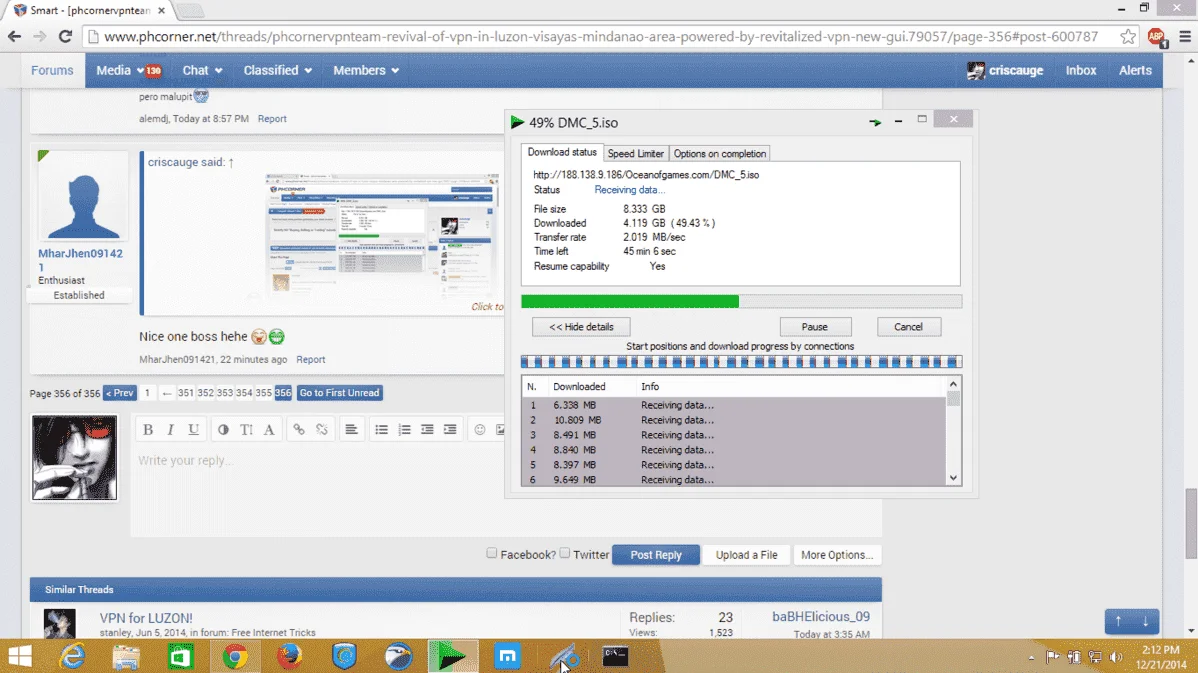Open Hotspot Shield from taskbar
Viewport: 1198px width, 673px height.
click(345, 656)
